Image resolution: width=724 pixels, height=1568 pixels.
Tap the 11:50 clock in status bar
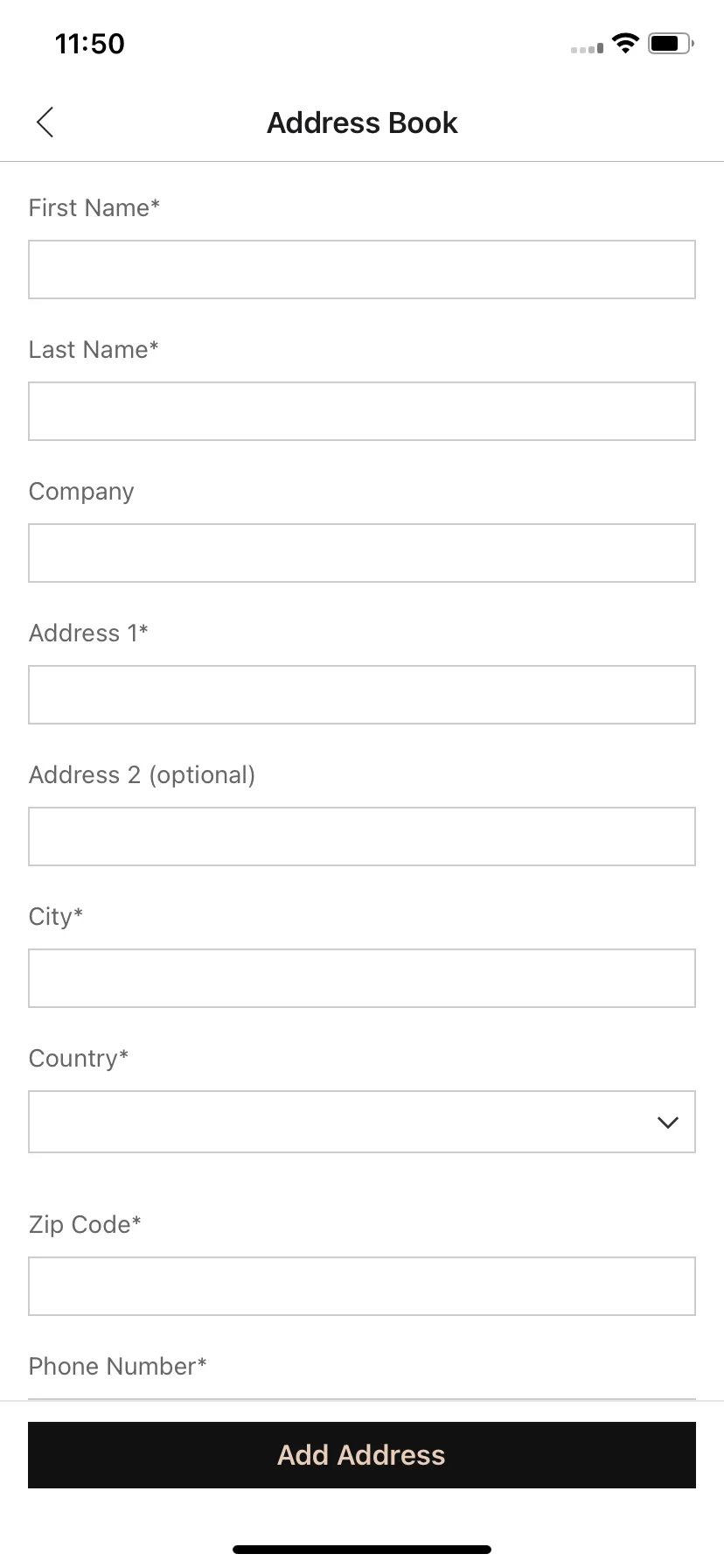(90, 44)
